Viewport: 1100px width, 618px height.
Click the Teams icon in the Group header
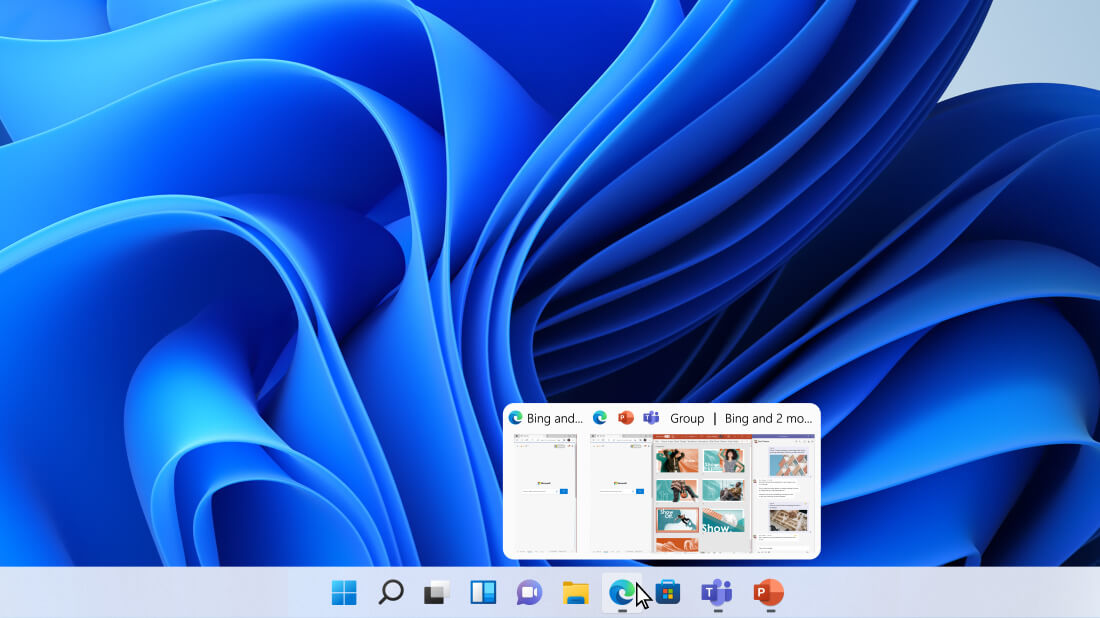[x=651, y=418]
